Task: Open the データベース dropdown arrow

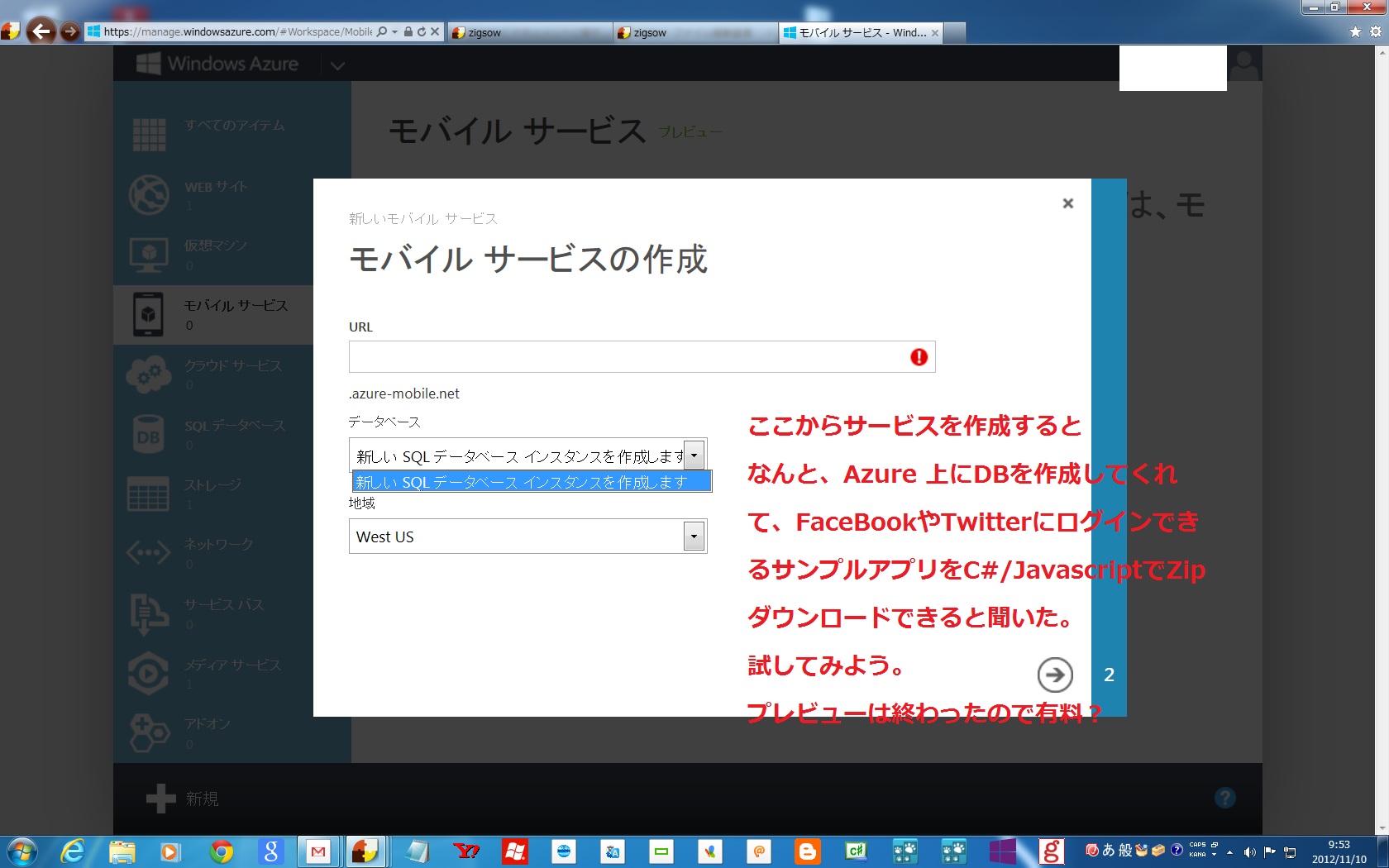Action: 694,455
